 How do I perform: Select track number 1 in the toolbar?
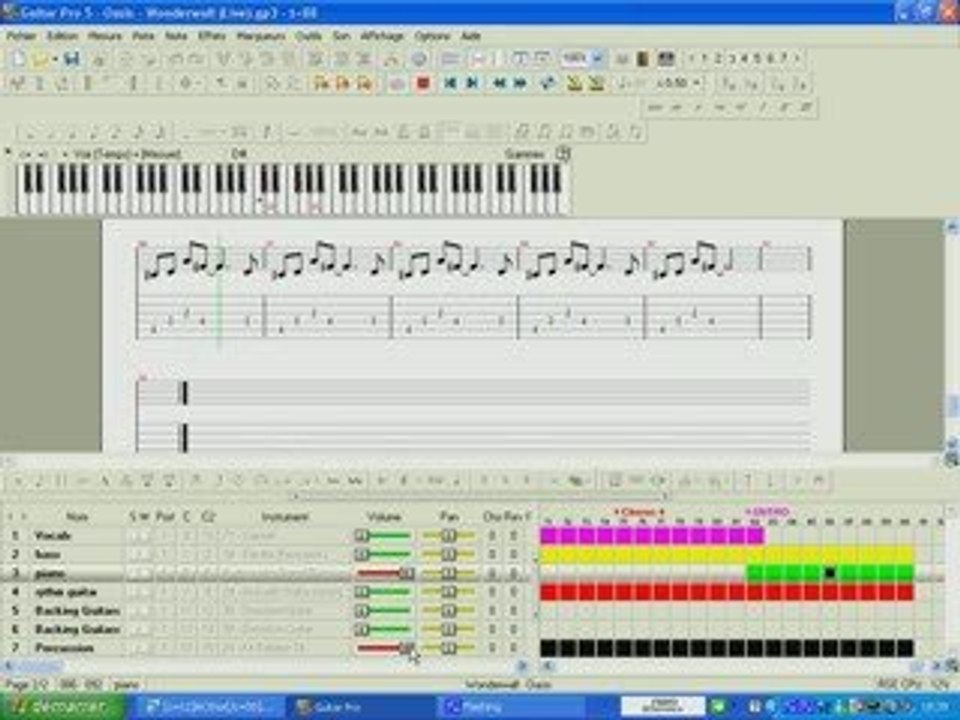[x=704, y=59]
